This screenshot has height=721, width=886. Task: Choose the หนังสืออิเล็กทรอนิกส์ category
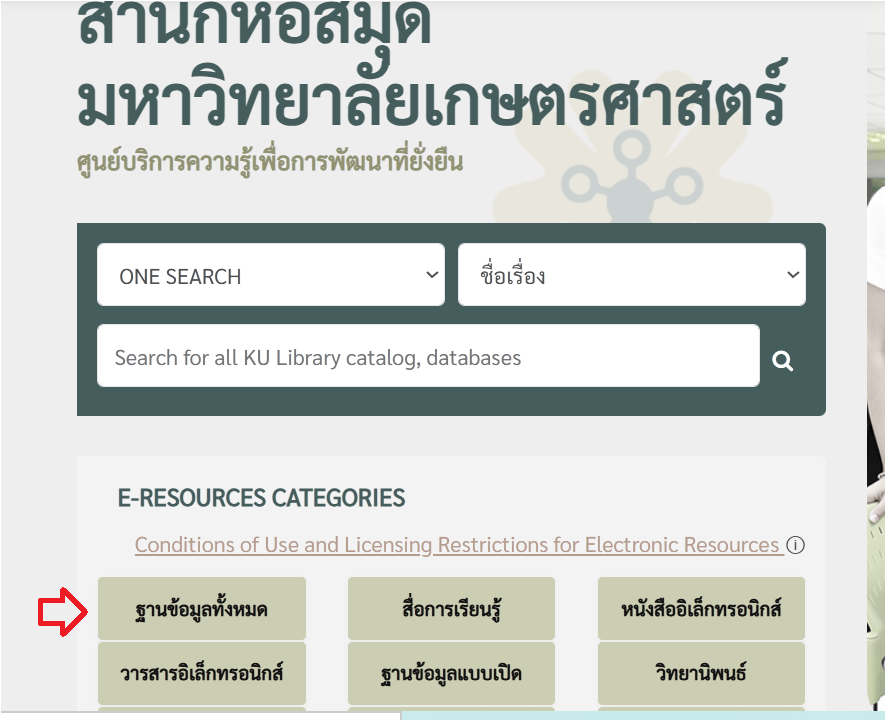point(701,609)
